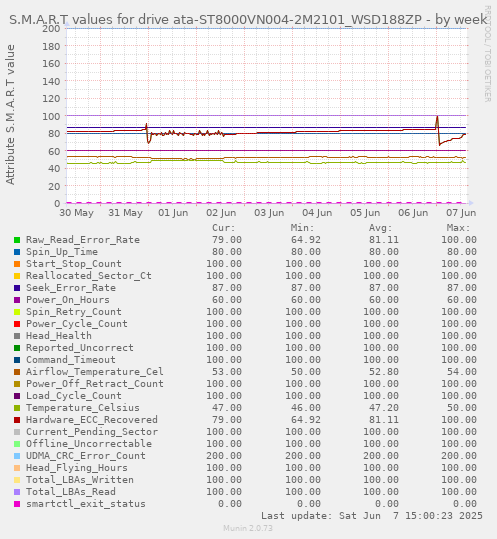
Task: Click the graph title for drive ata-ST8000VN004
Action: 248,20
